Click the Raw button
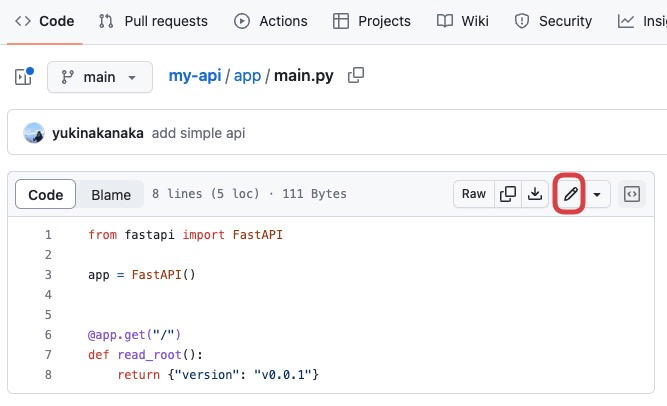This screenshot has height=406, width=667. click(x=473, y=194)
